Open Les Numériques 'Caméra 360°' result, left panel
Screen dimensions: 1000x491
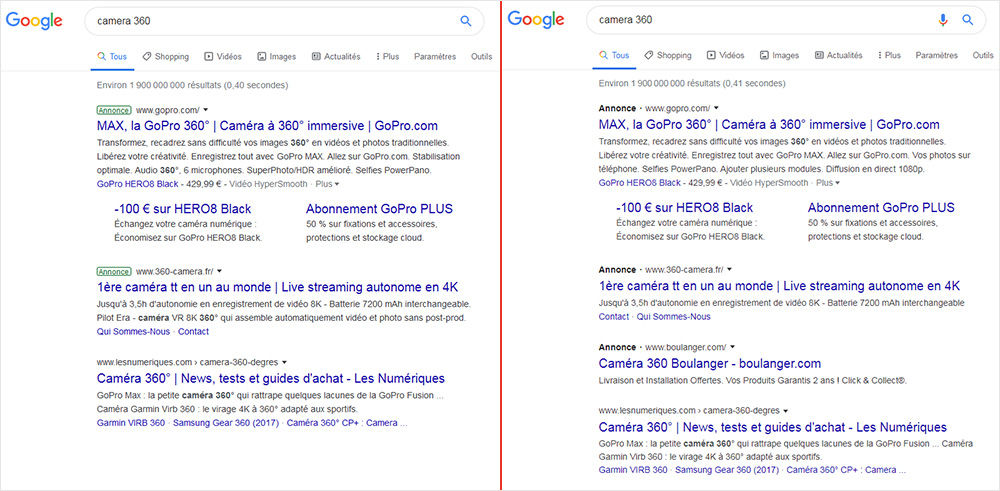(x=271, y=378)
